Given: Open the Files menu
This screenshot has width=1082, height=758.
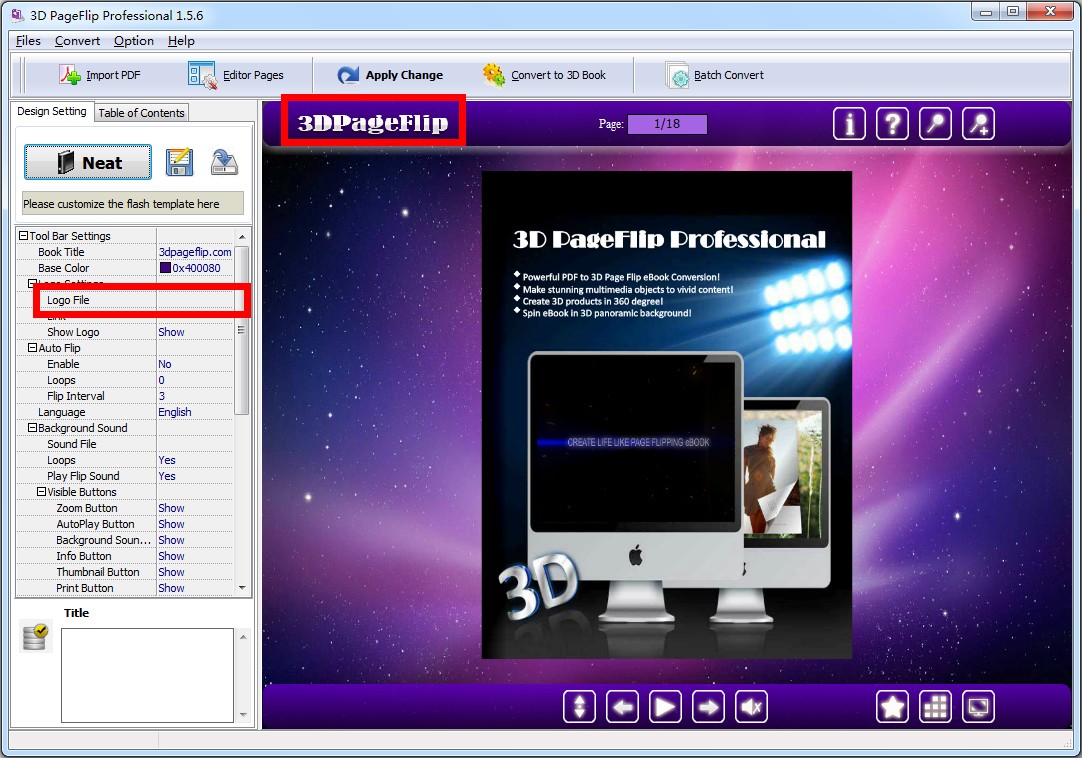Looking at the screenshot, I should pos(28,41).
